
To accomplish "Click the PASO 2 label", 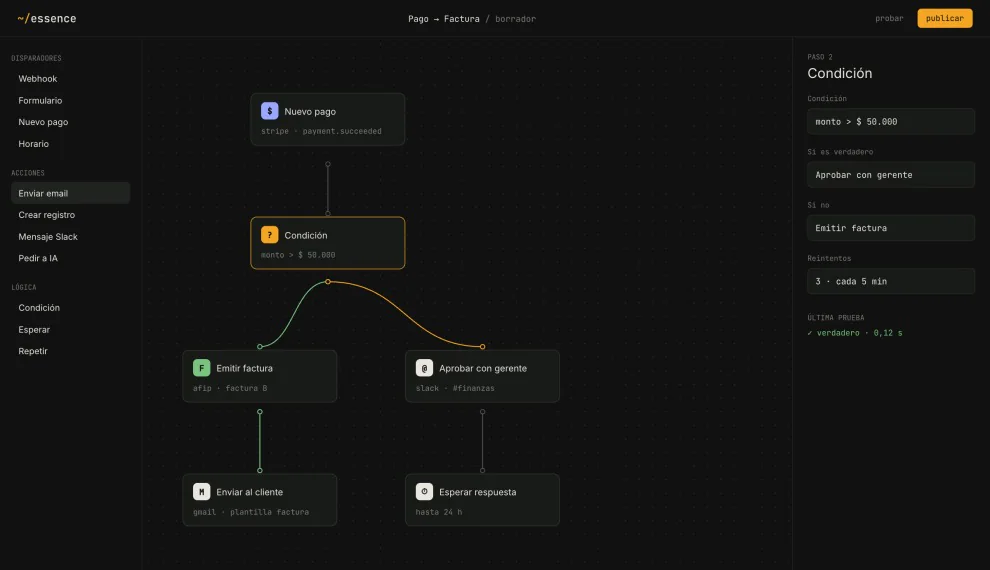I will tap(820, 57).
